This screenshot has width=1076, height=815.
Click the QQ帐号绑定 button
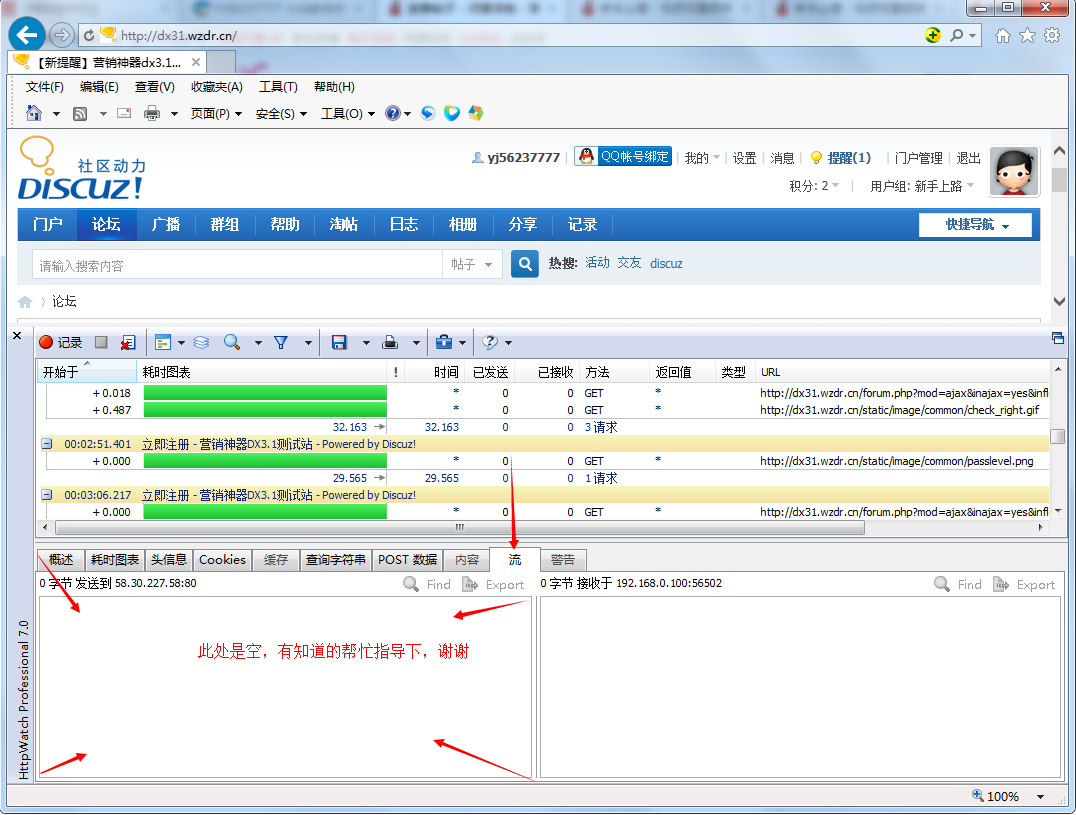tap(622, 157)
